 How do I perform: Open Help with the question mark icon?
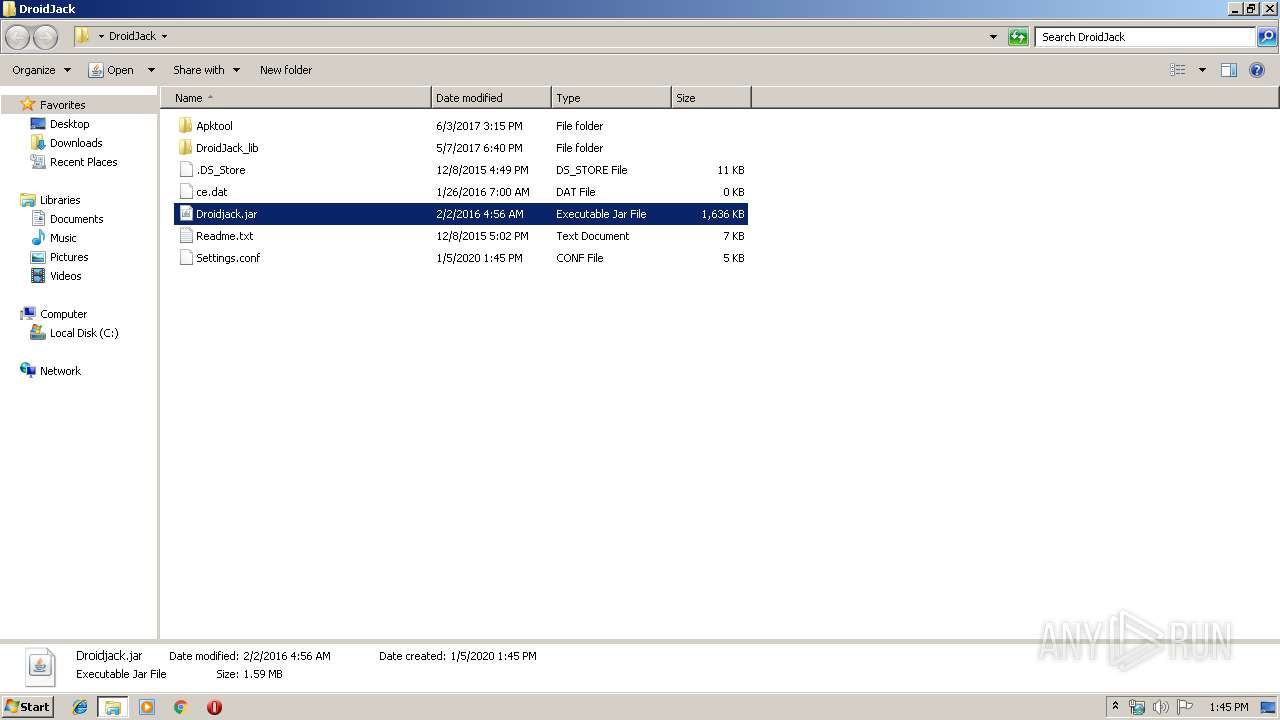pyautogui.click(x=1258, y=70)
